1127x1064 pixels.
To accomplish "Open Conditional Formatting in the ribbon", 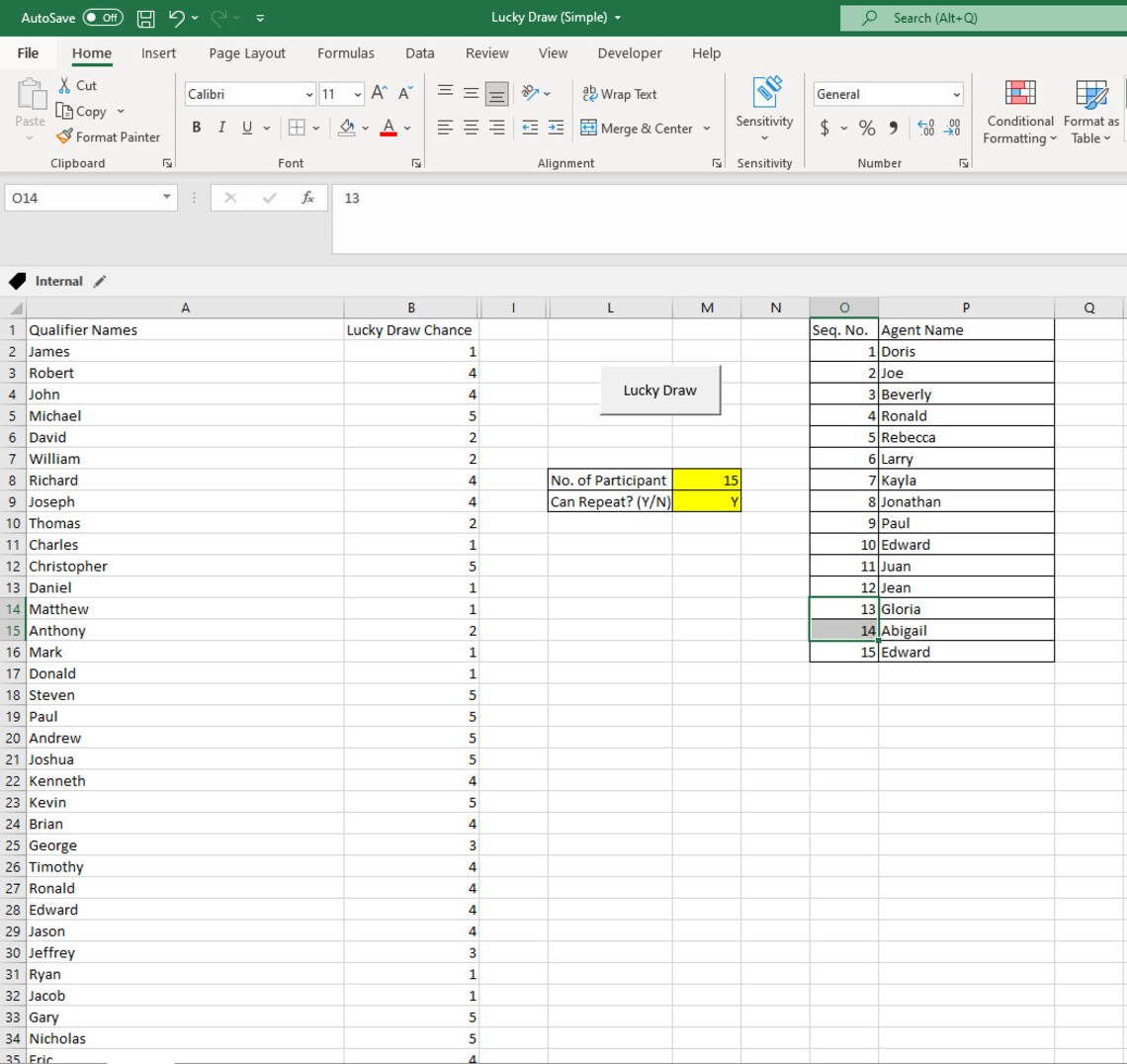I will coord(1019,111).
